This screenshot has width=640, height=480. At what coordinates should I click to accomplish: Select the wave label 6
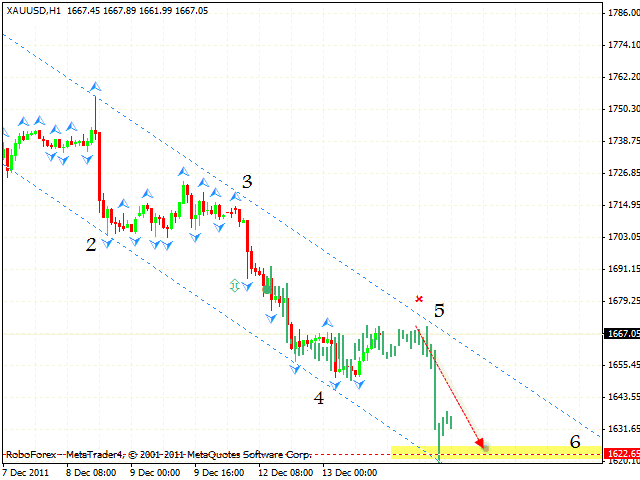575,441
